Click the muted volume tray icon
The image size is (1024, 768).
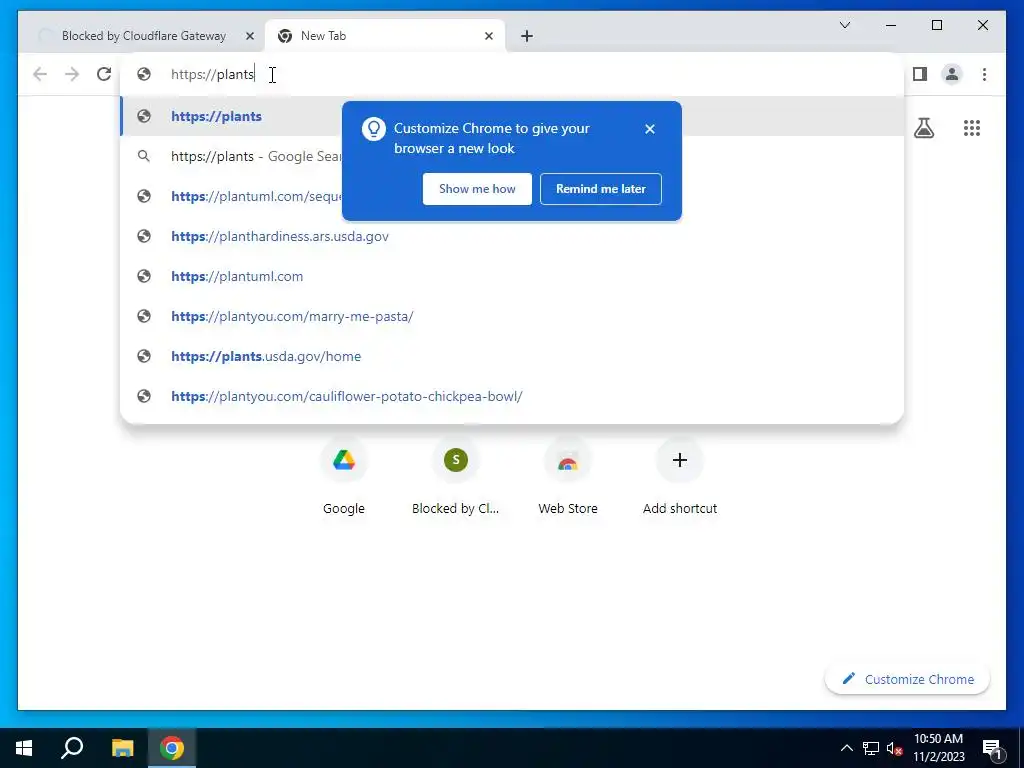click(x=894, y=748)
